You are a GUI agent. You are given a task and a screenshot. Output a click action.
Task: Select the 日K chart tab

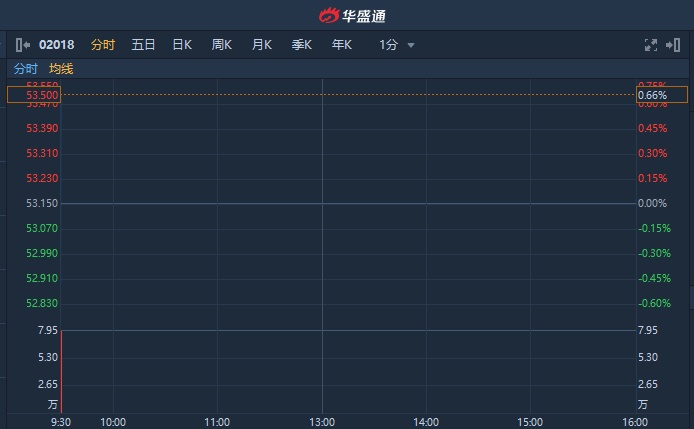click(182, 45)
